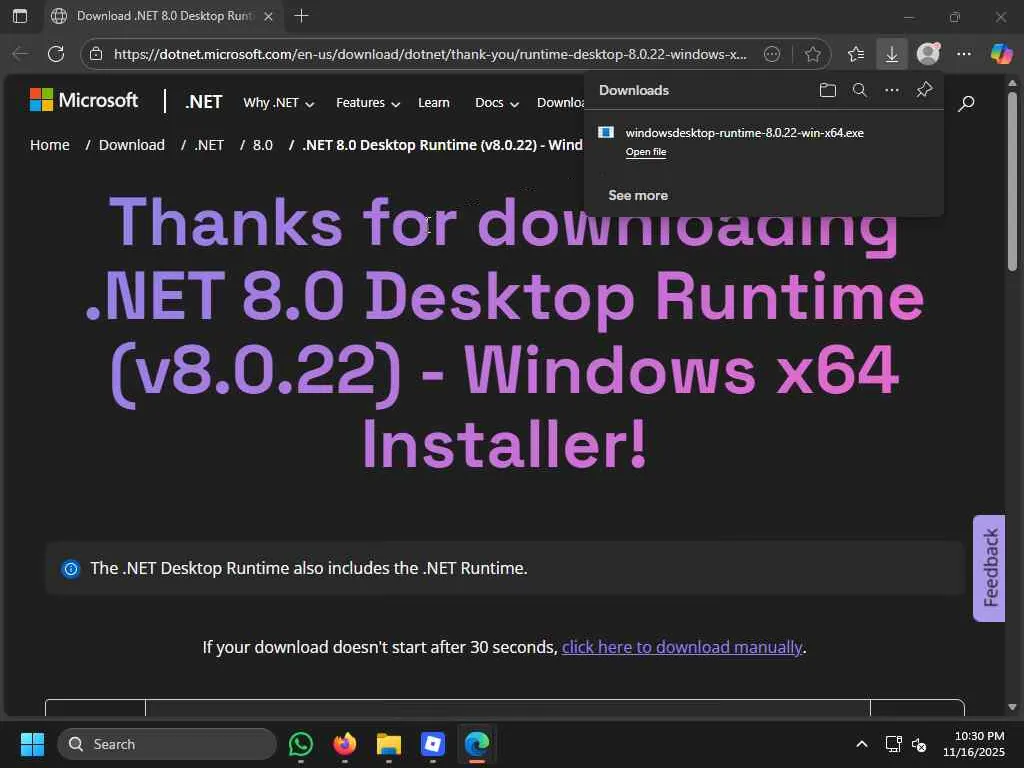Open the Learn navigation item

[x=434, y=103]
